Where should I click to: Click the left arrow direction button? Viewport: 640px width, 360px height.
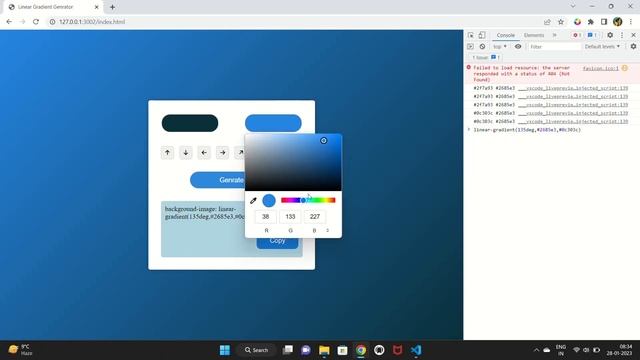coord(204,153)
